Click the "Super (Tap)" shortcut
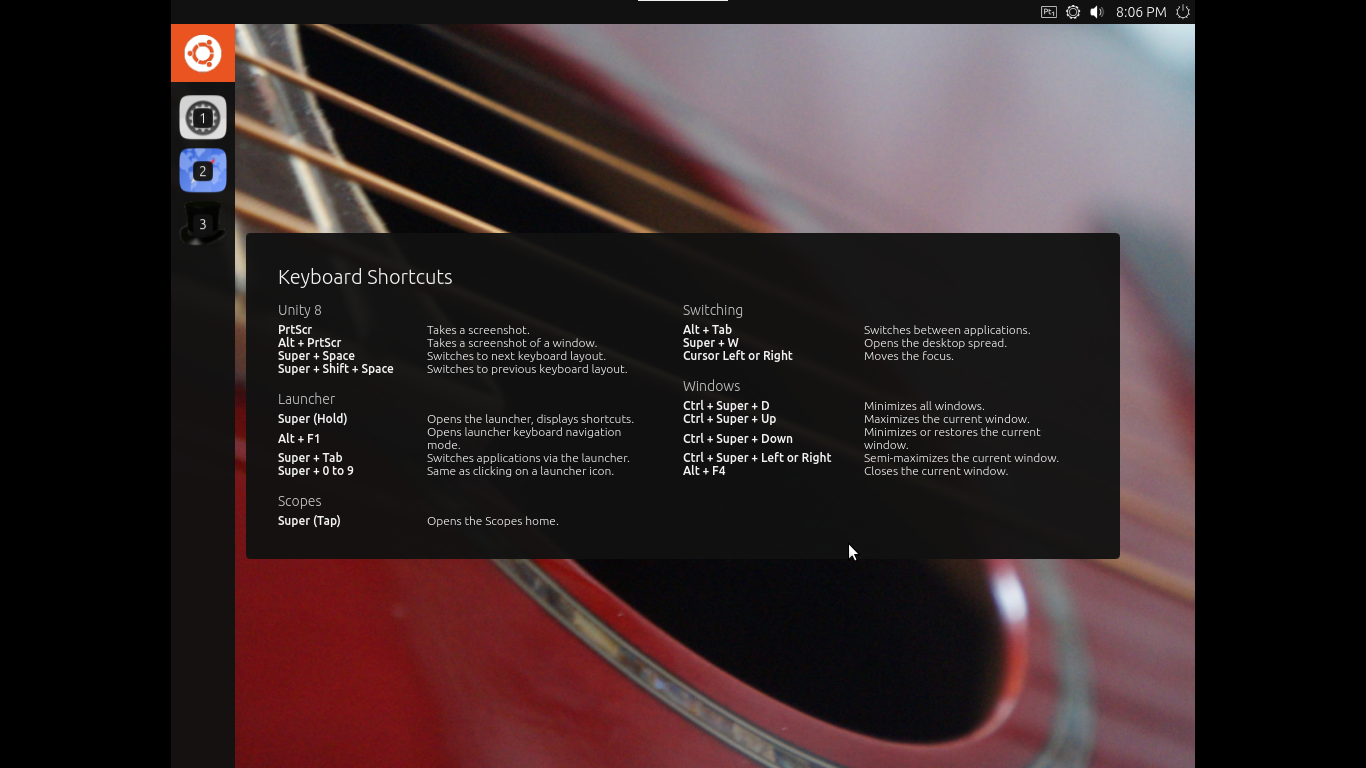 [x=309, y=521]
